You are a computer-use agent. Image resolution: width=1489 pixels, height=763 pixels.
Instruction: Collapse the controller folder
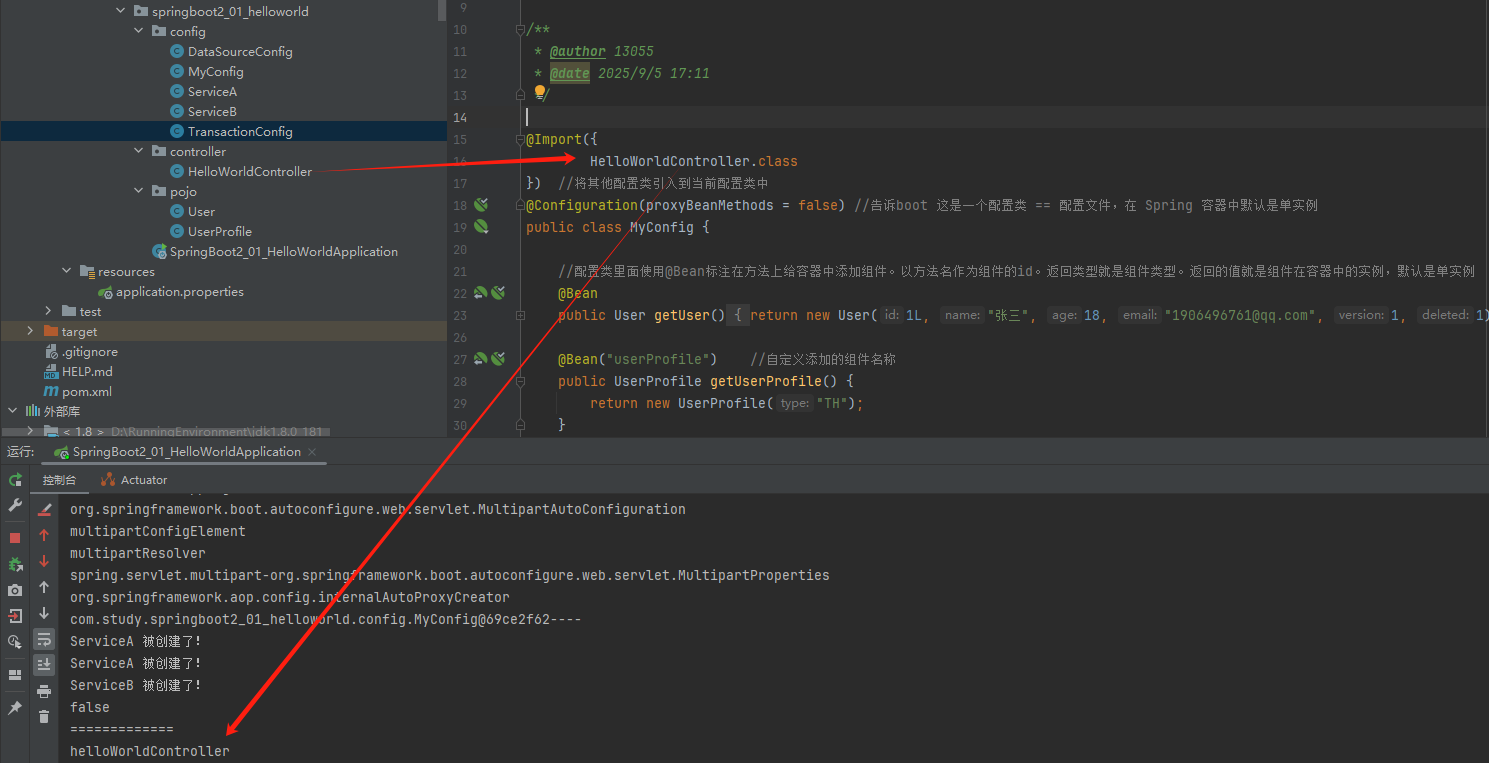coord(139,151)
